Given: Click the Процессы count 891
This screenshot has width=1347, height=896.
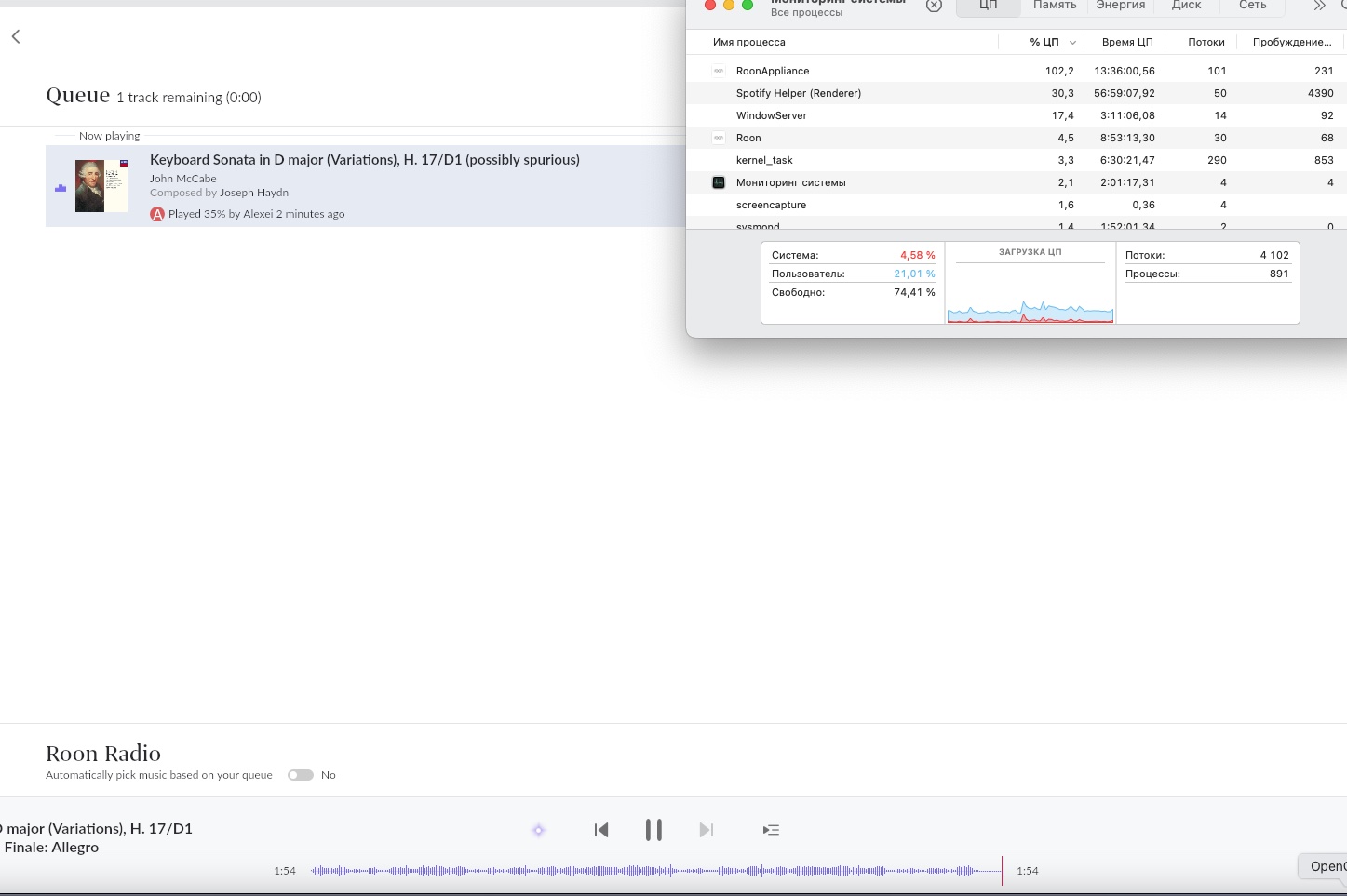Looking at the screenshot, I should [1279, 274].
